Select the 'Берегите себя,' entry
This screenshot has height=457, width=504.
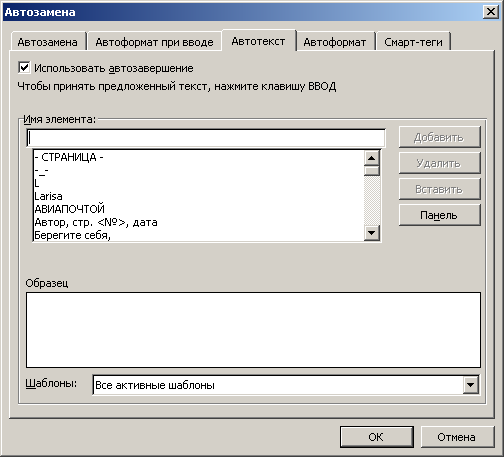pos(199,235)
